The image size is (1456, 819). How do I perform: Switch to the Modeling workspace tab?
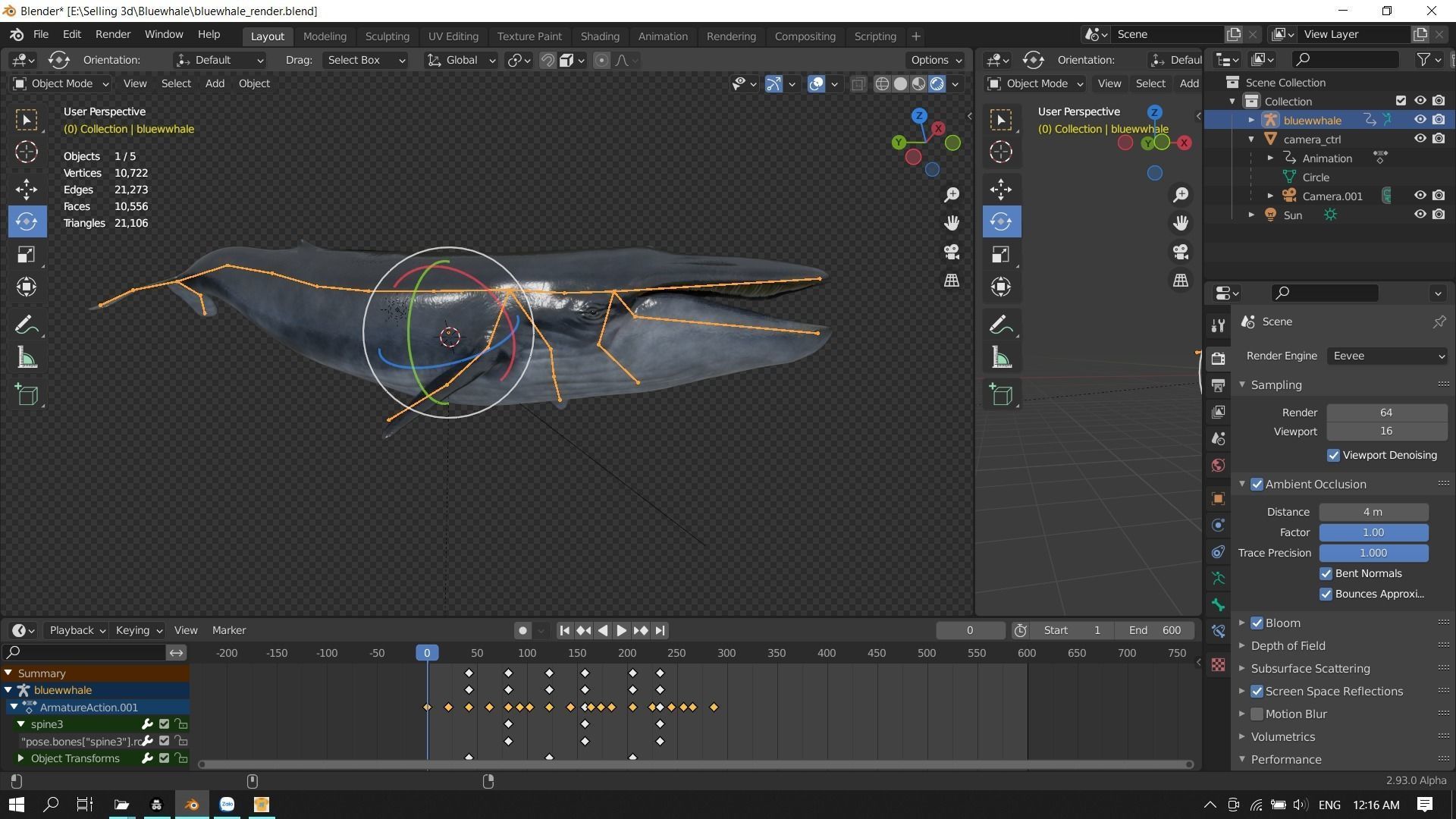(325, 36)
